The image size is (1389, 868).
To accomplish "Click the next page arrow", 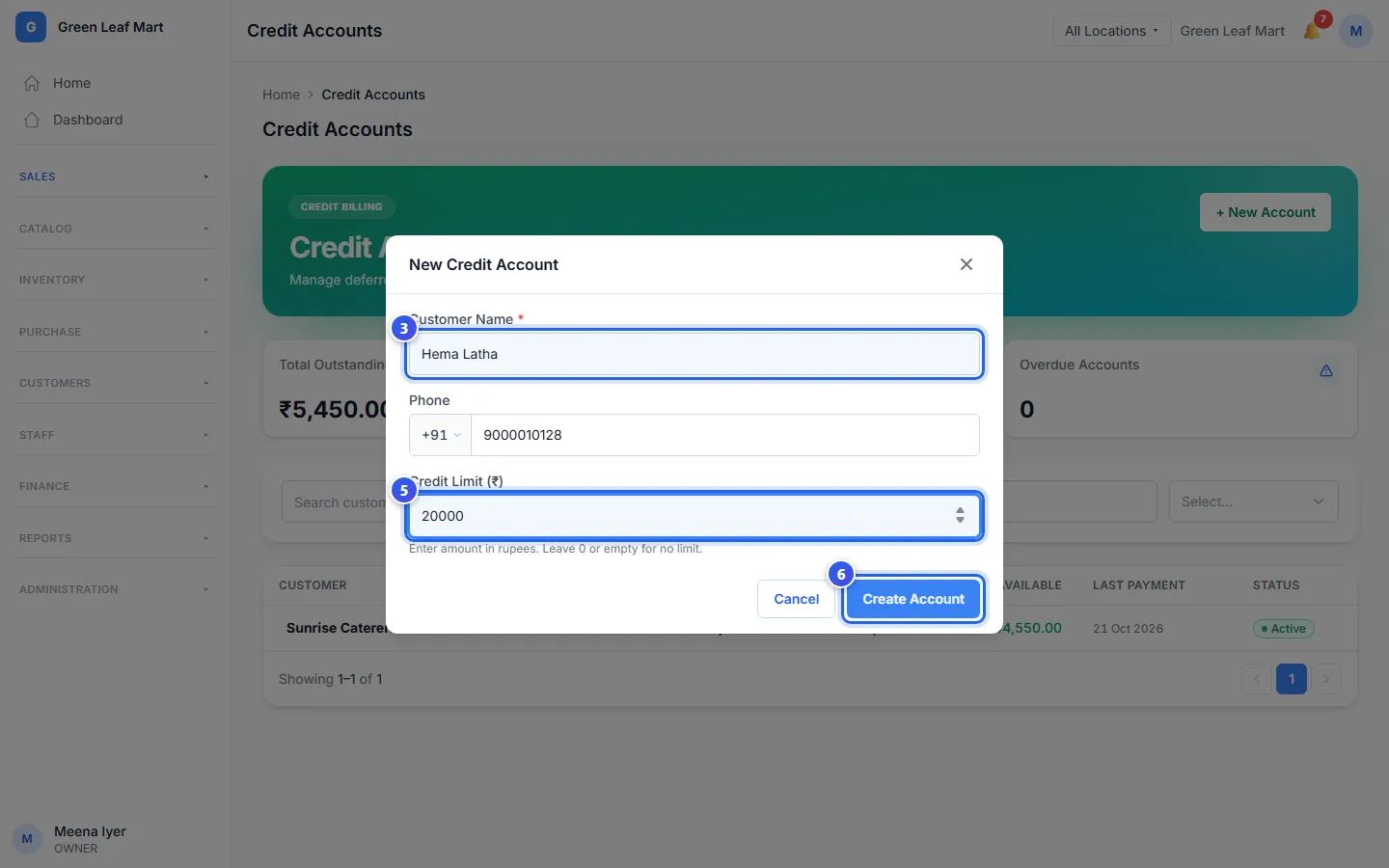I will tap(1326, 679).
